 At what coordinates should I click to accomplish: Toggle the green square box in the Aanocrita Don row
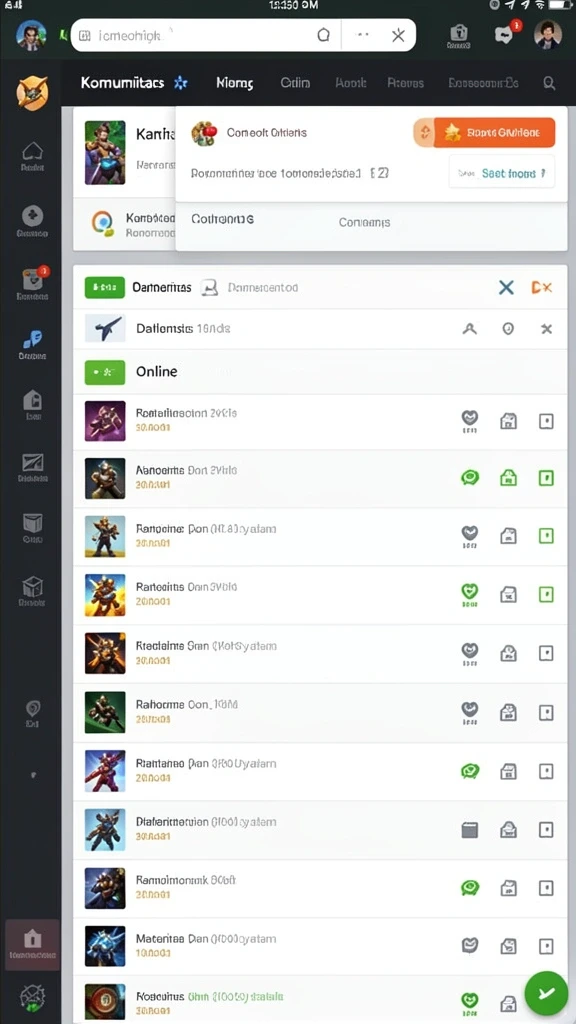click(546, 478)
